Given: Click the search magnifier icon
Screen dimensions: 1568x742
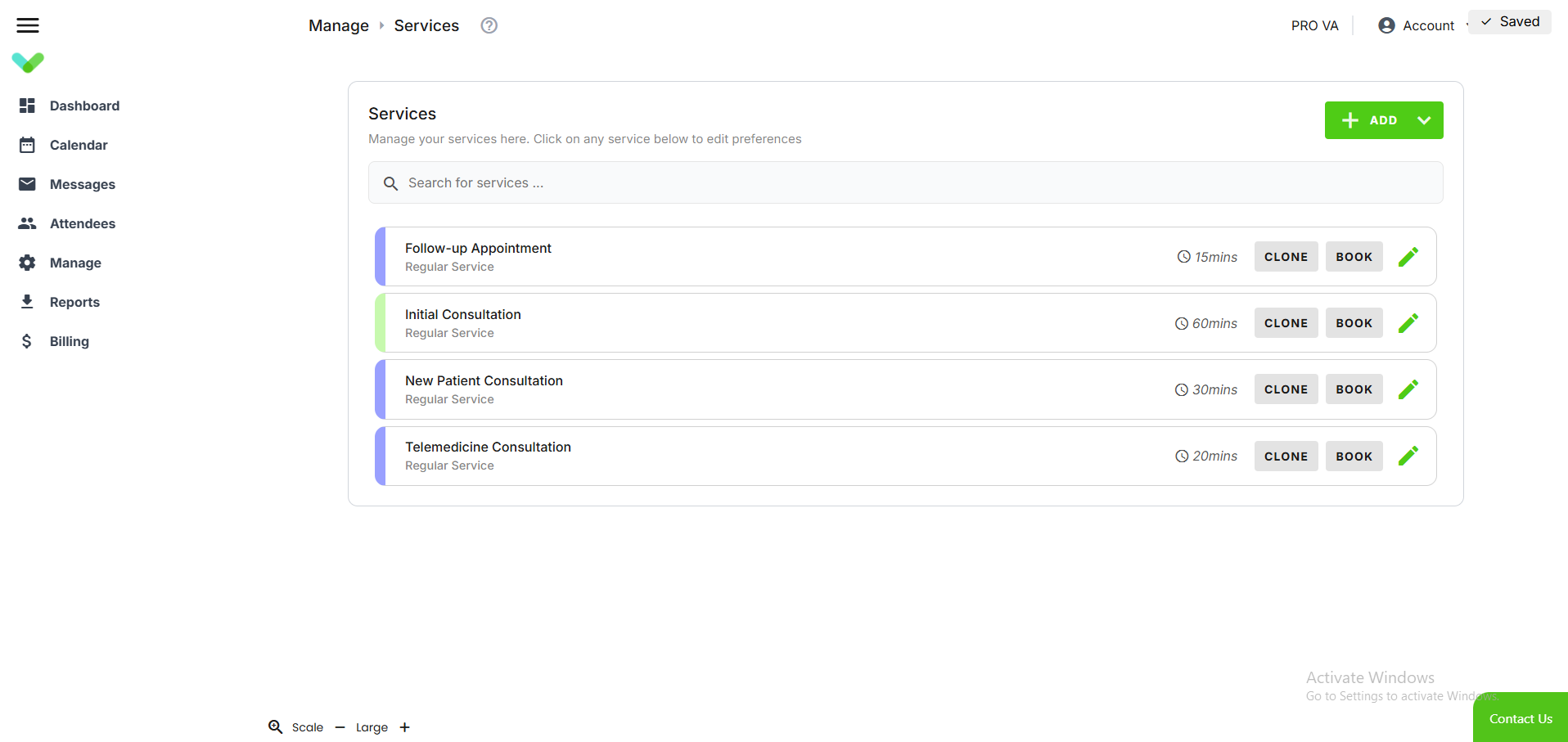Looking at the screenshot, I should (391, 183).
